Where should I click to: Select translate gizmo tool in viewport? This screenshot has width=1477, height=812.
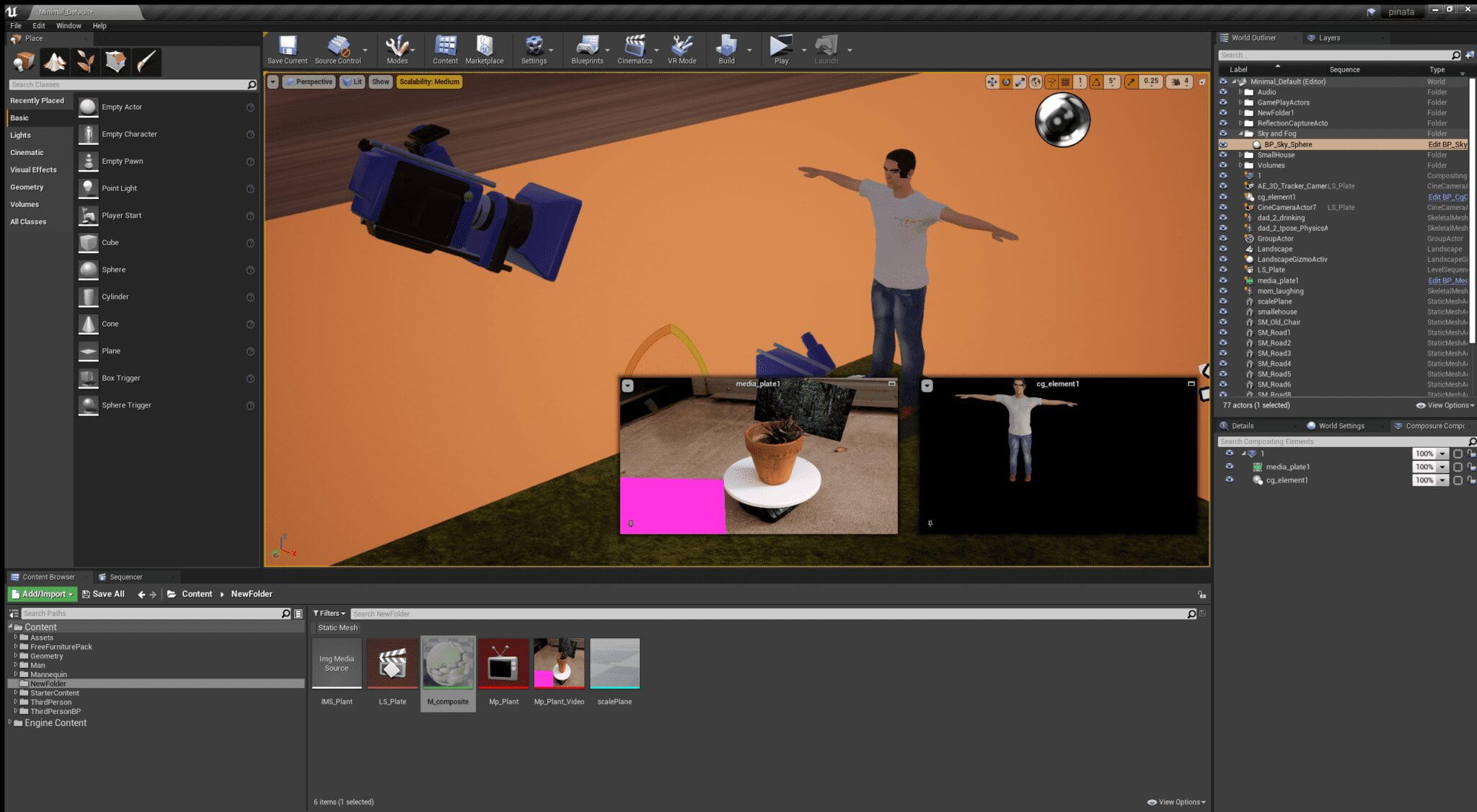992,81
